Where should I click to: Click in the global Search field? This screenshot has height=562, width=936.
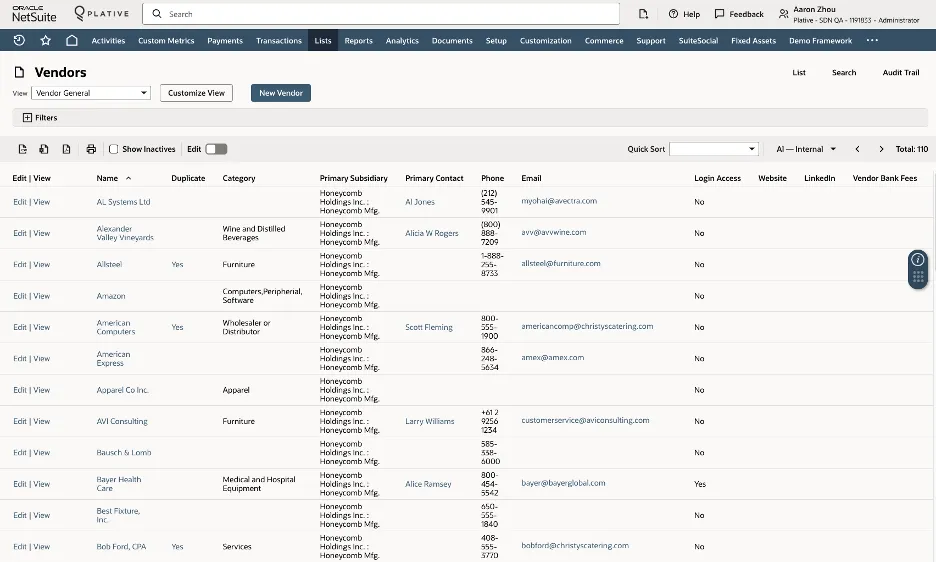click(x=381, y=14)
